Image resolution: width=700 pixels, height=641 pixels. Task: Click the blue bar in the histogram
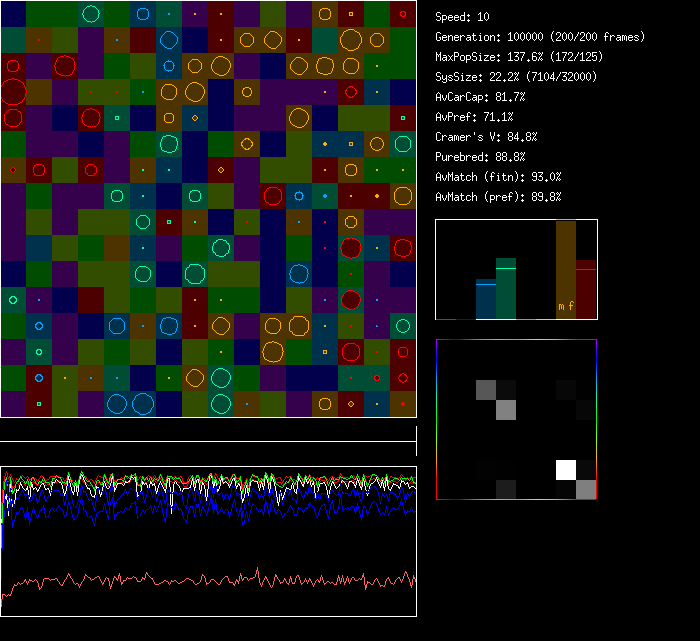(x=486, y=299)
